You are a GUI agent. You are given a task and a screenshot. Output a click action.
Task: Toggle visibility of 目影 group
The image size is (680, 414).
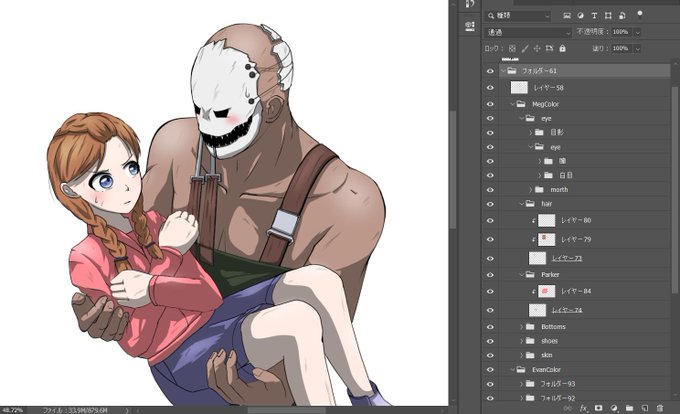(x=490, y=133)
